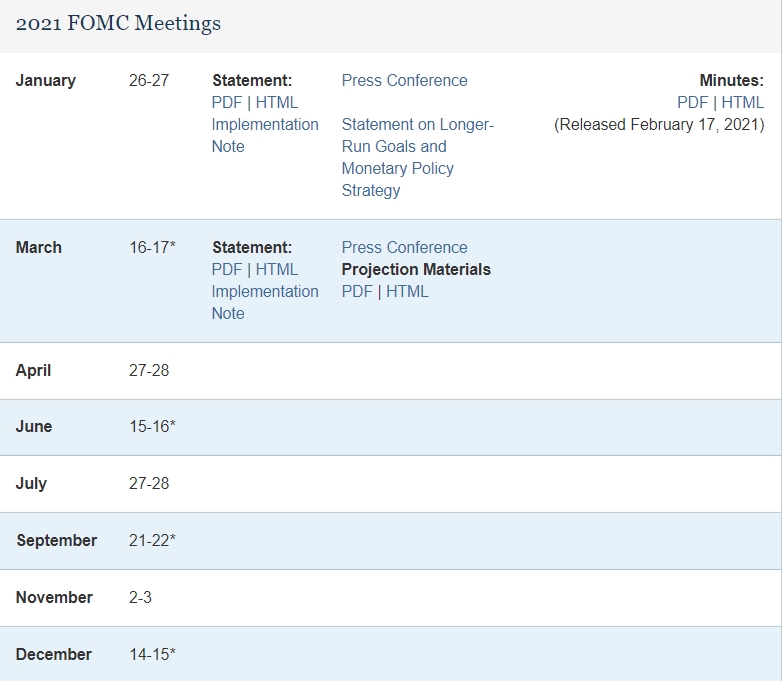Select the 16-17* date text
782x681 pixels.
tap(153, 247)
